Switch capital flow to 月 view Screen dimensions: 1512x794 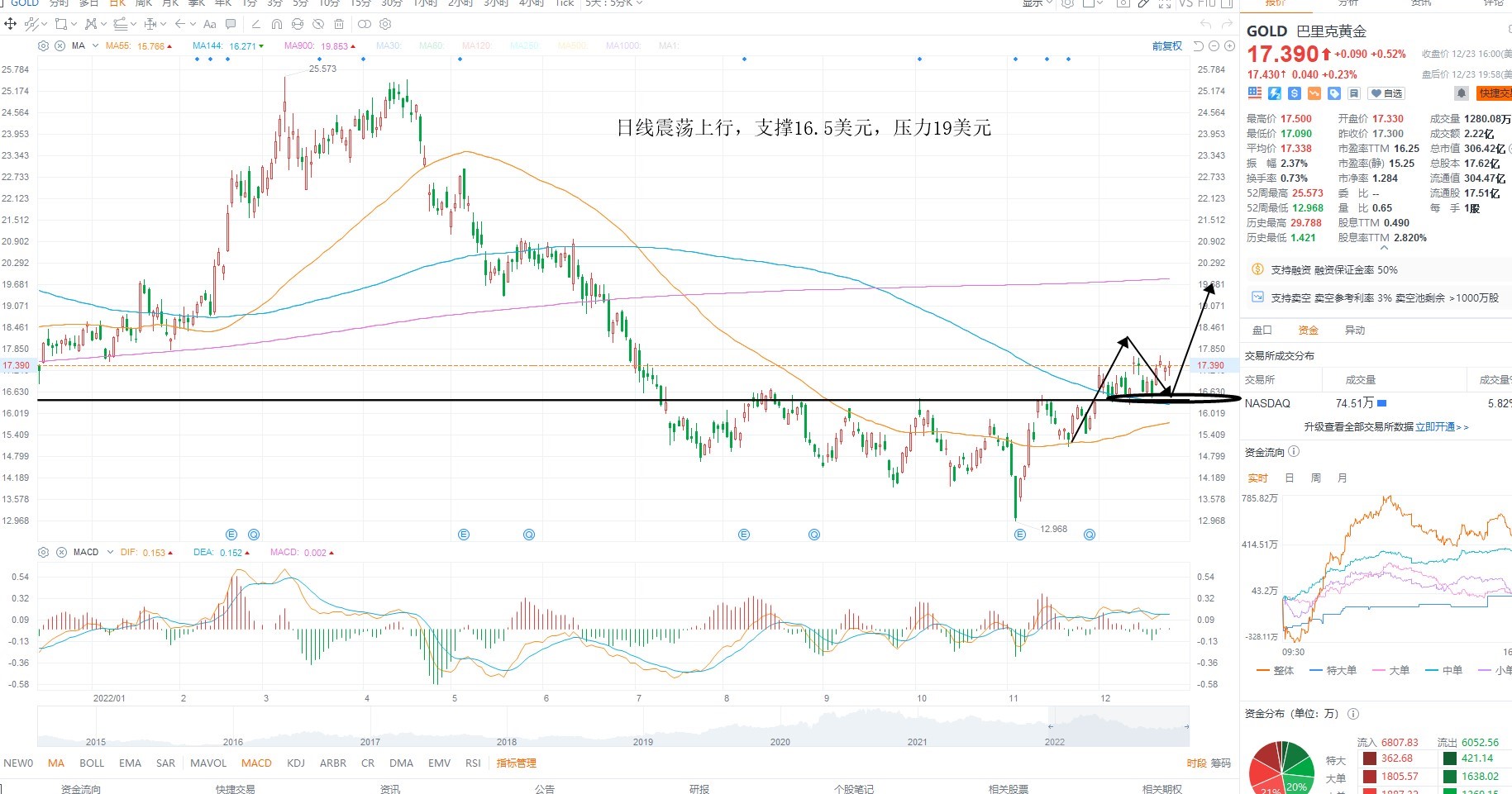1343,478
